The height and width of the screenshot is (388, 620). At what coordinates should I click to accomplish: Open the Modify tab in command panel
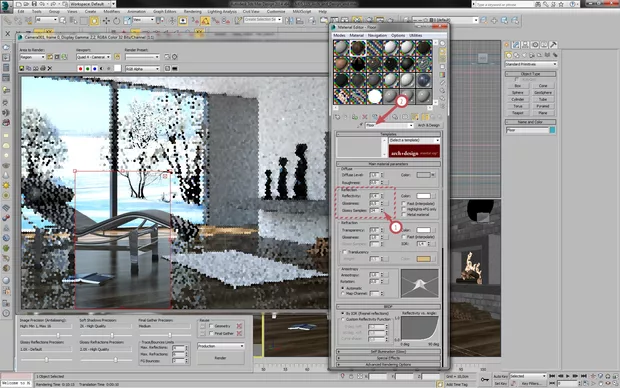[x=516, y=45]
